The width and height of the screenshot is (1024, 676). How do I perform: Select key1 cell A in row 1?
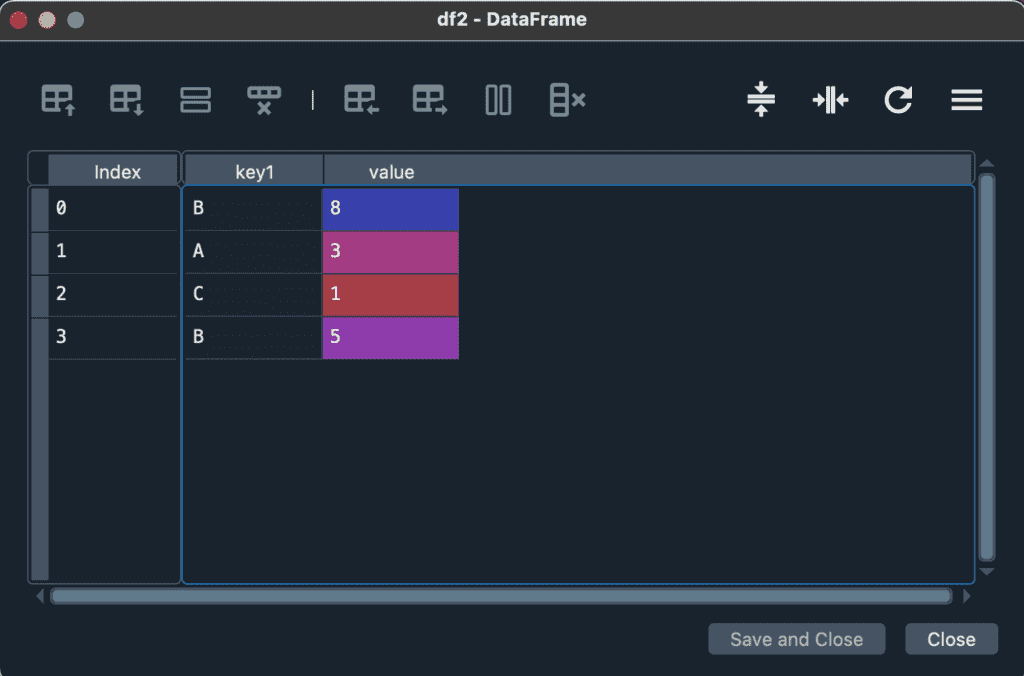[253, 251]
